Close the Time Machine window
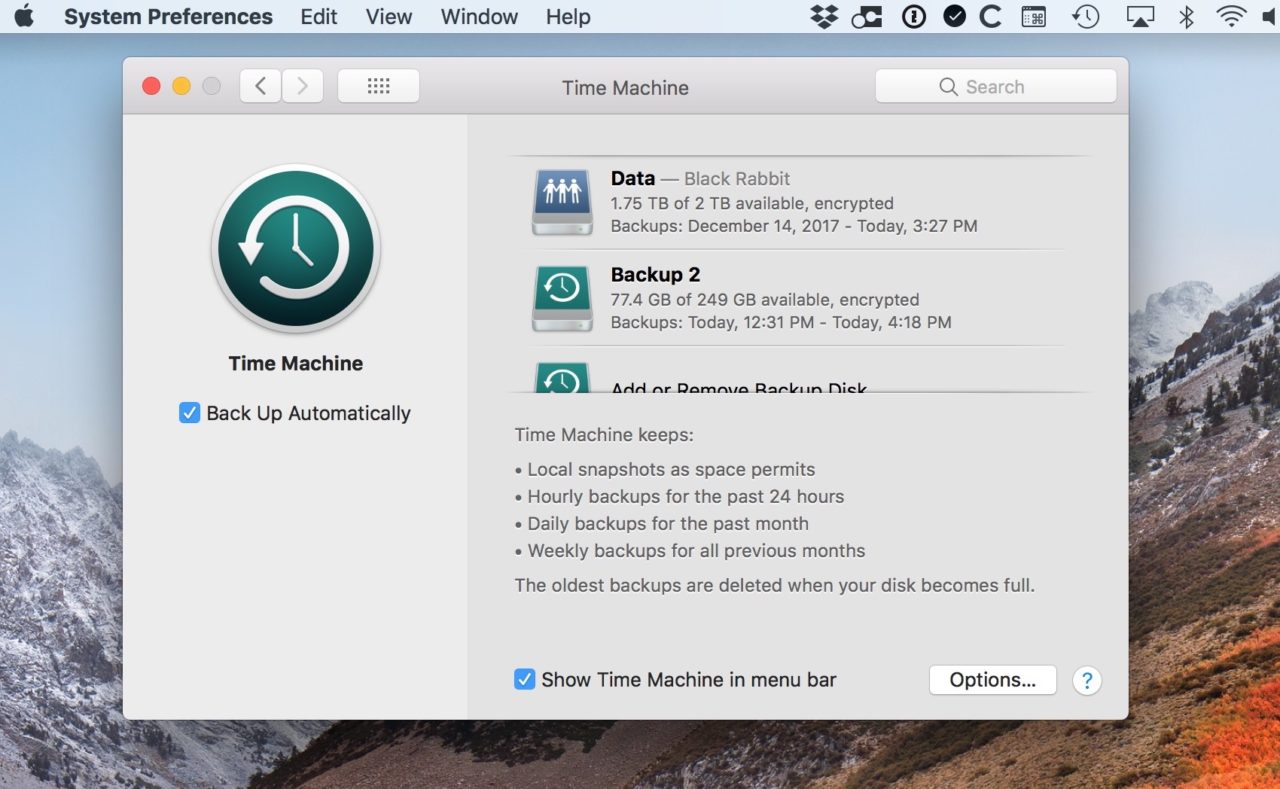Viewport: 1280px width, 789px height. point(151,86)
